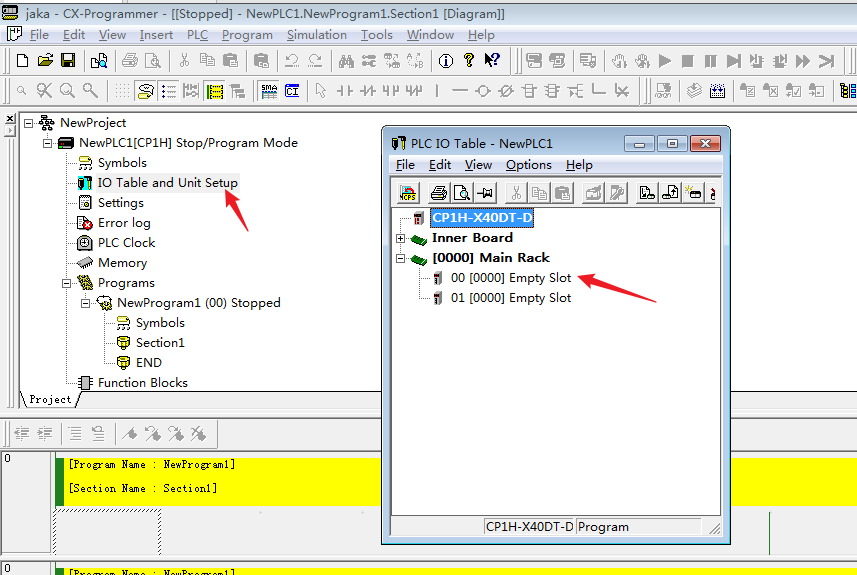The width and height of the screenshot is (857, 575).
Task: Click the CPS icon in IO Table toolbar
Action: click(408, 193)
